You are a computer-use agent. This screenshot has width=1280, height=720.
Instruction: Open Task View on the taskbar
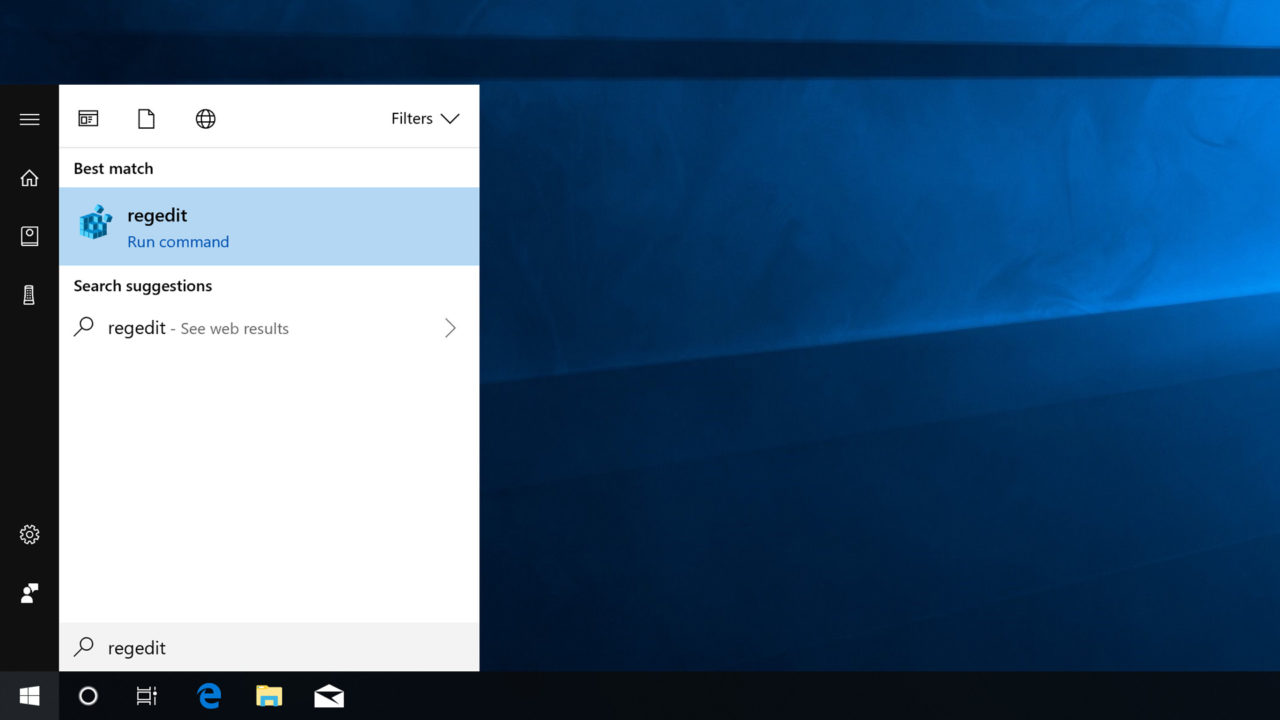(x=147, y=696)
